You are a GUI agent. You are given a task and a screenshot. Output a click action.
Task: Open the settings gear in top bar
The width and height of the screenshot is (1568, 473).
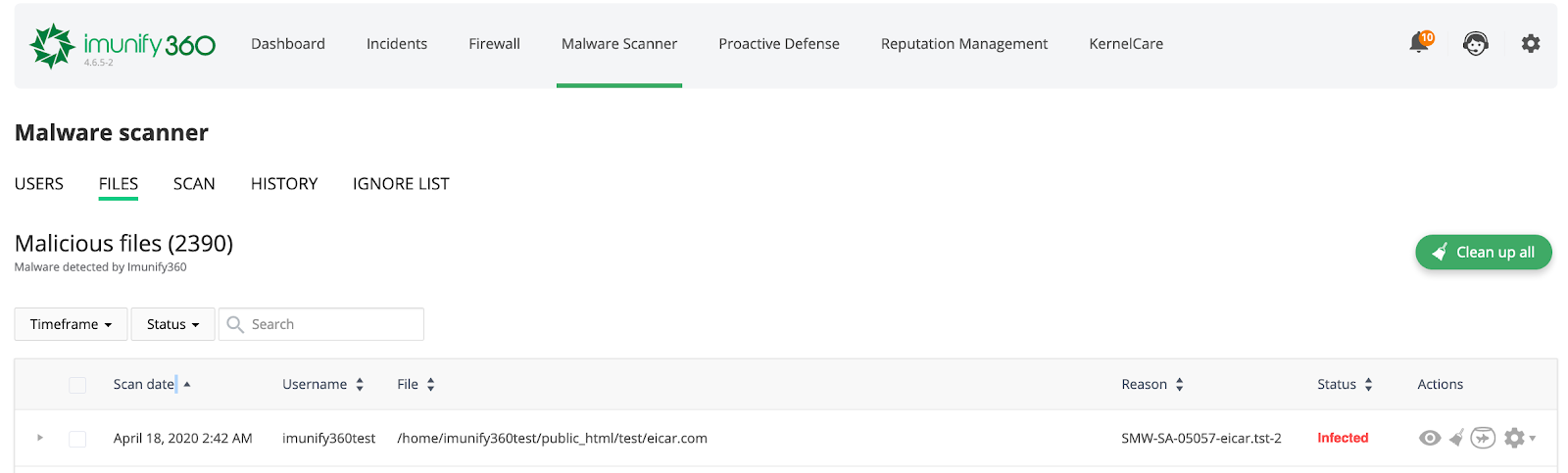click(x=1530, y=43)
